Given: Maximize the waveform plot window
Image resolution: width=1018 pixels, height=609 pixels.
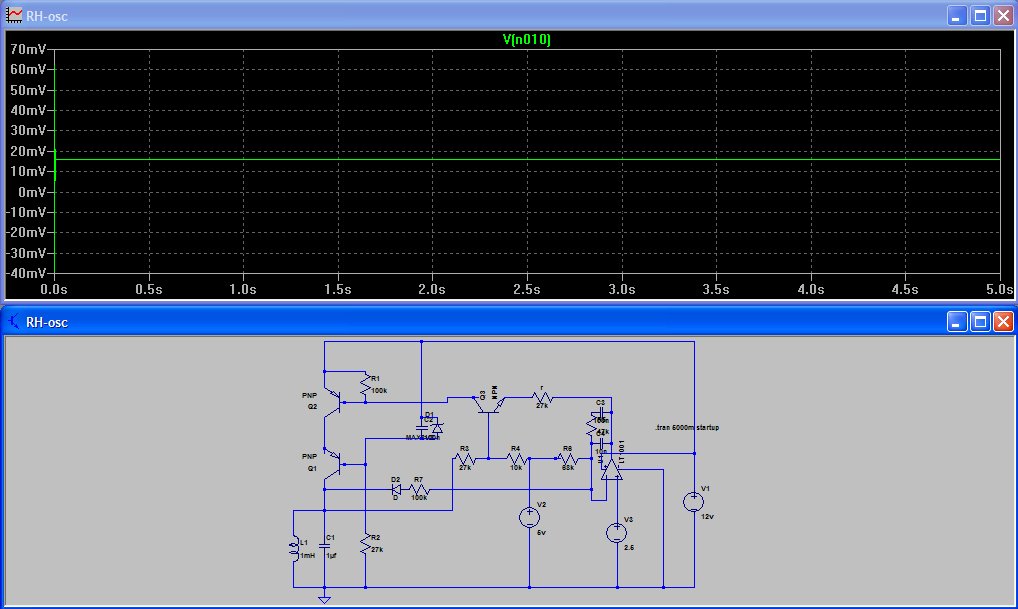Looking at the screenshot, I should point(980,16).
